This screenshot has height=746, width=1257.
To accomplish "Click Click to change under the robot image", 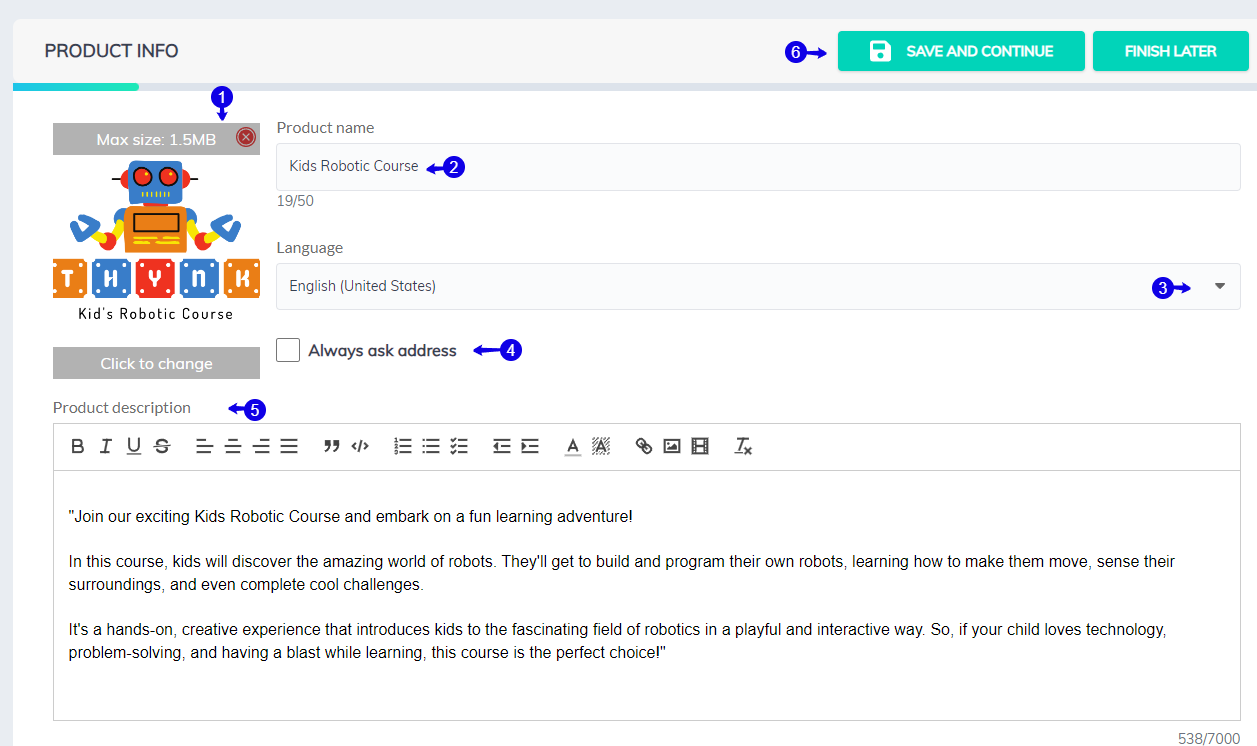I will coord(156,363).
